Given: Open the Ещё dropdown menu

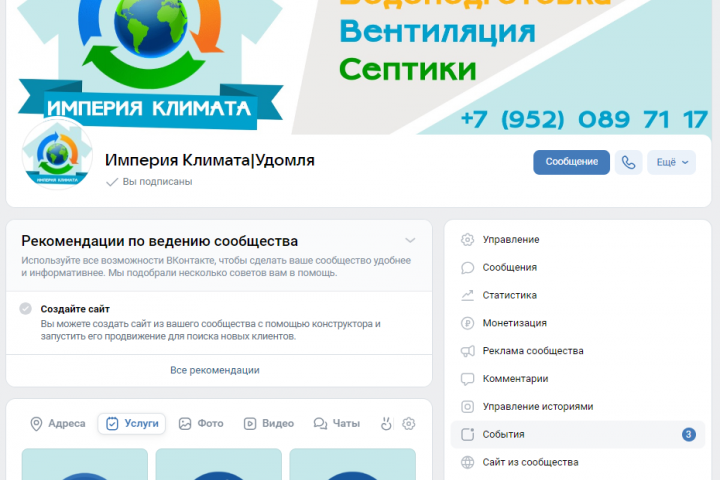Looking at the screenshot, I should (671, 162).
